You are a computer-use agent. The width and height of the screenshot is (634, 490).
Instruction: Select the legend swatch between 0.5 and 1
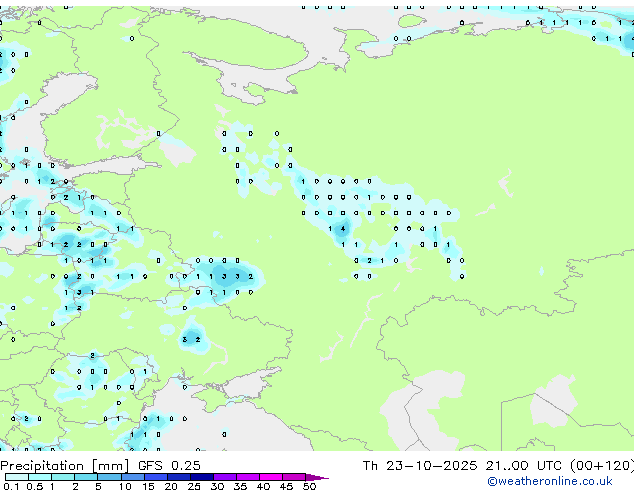tap(40, 477)
